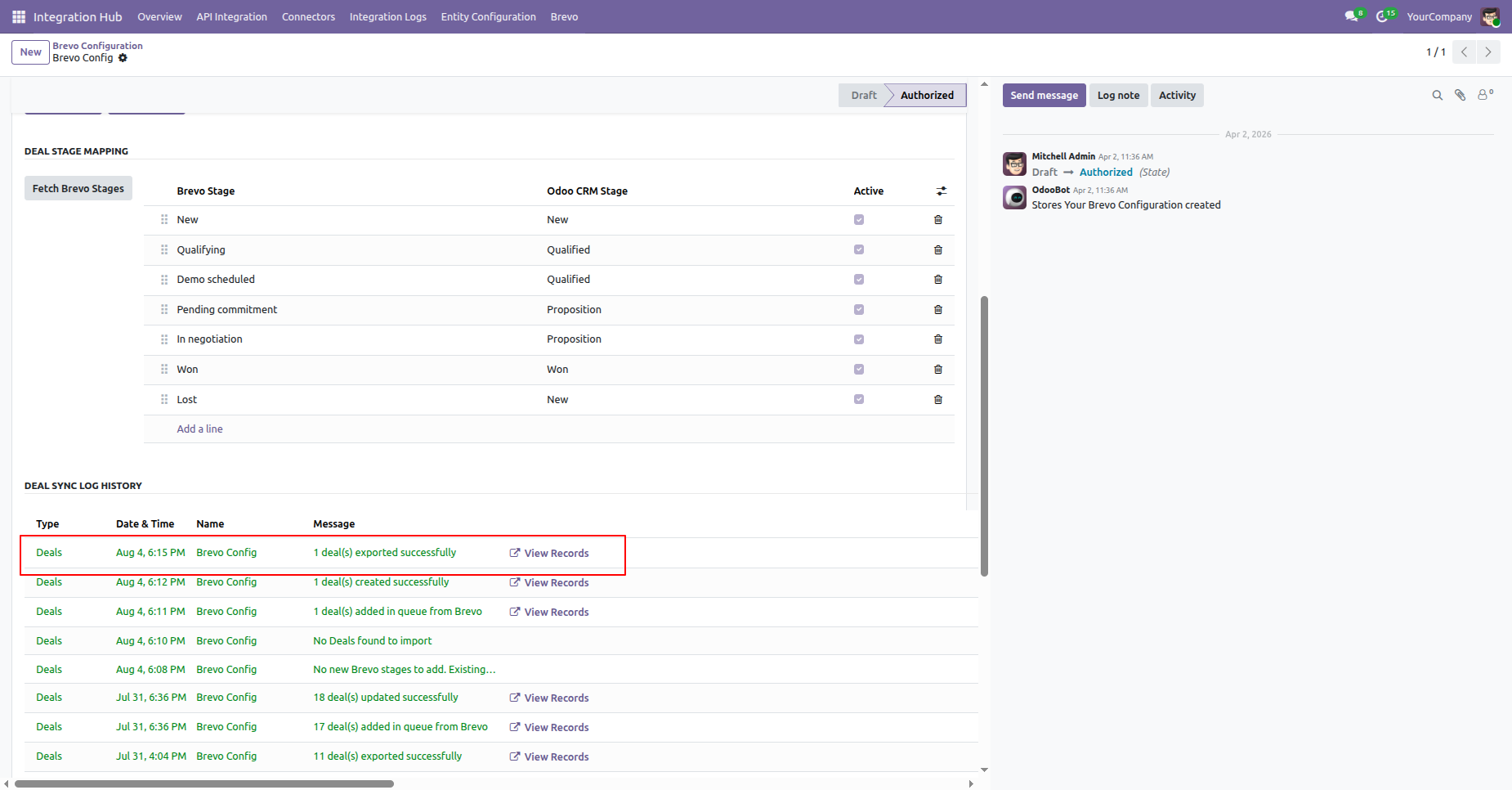Toggle Active checkbox for In negotiation stage

pos(859,339)
